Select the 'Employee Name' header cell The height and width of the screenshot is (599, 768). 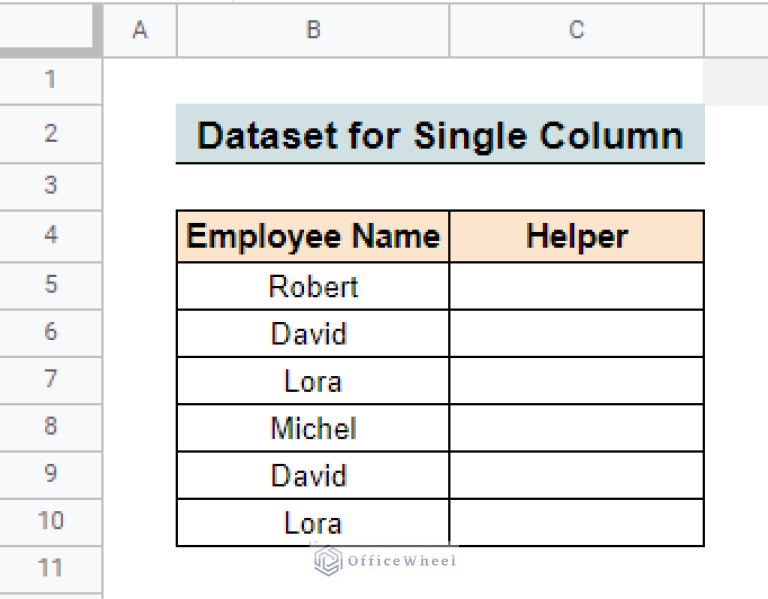click(313, 237)
